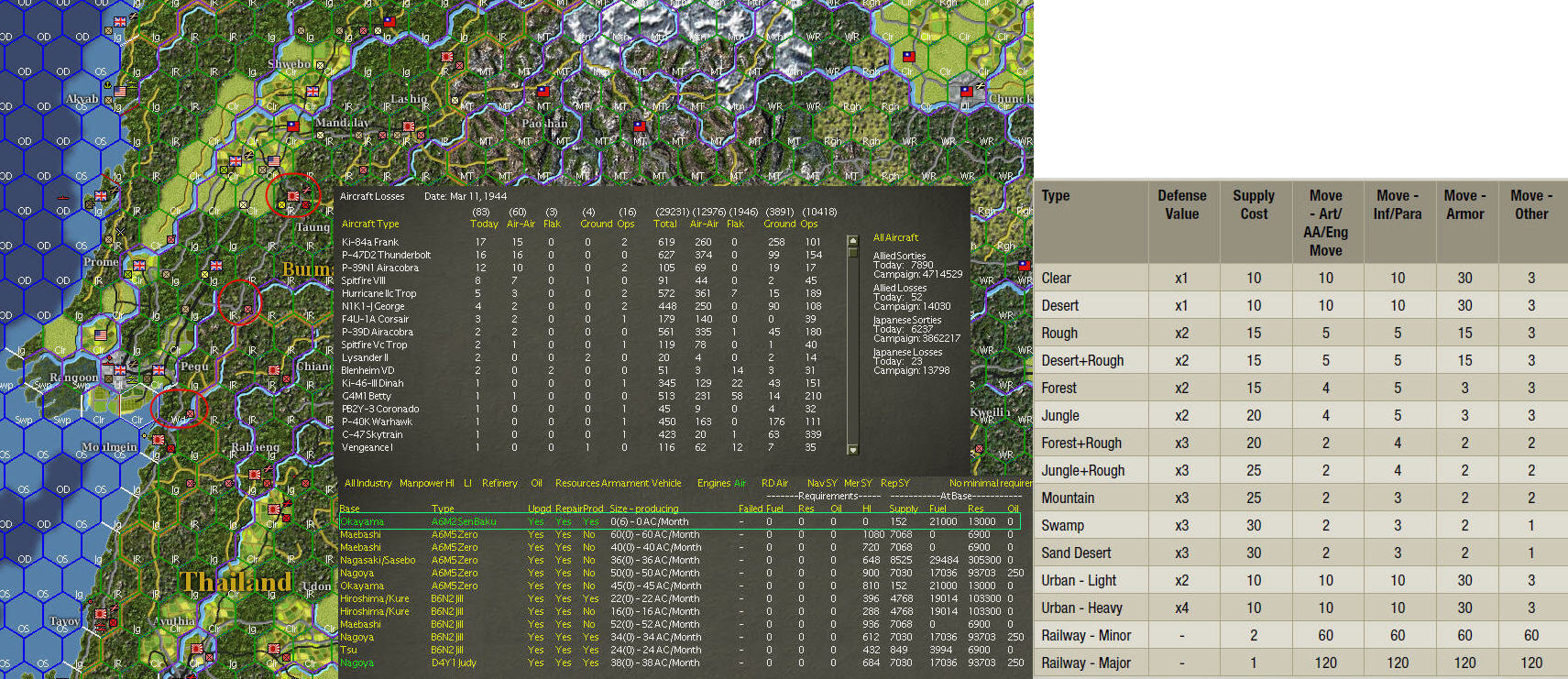Click the All Aircraft filter label
The width and height of the screenshot is (1568, 679).
coord(895,237)
